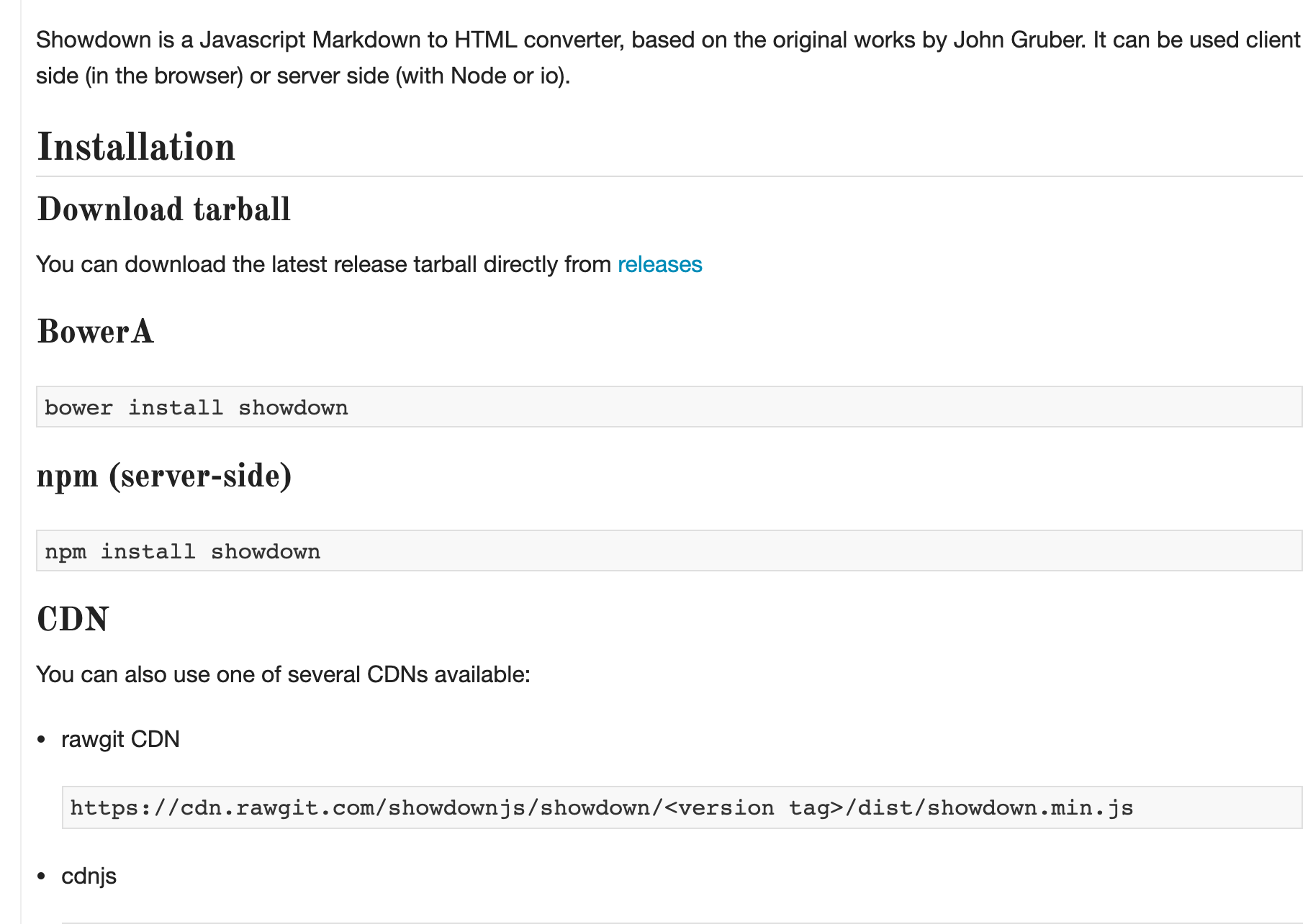Click the rawgit CDN list item
1313x924 pixels.
[120, 739]
